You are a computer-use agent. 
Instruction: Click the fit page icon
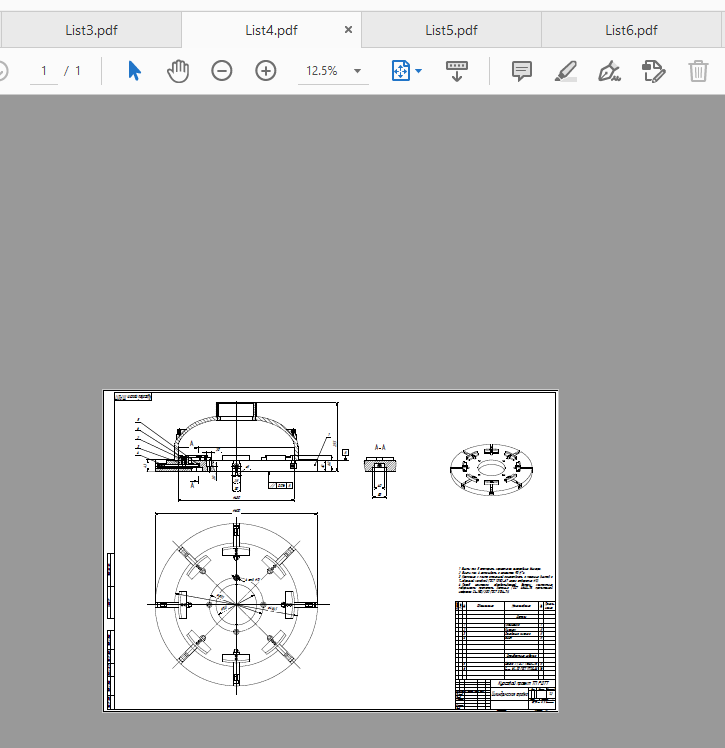pos(400,71)
